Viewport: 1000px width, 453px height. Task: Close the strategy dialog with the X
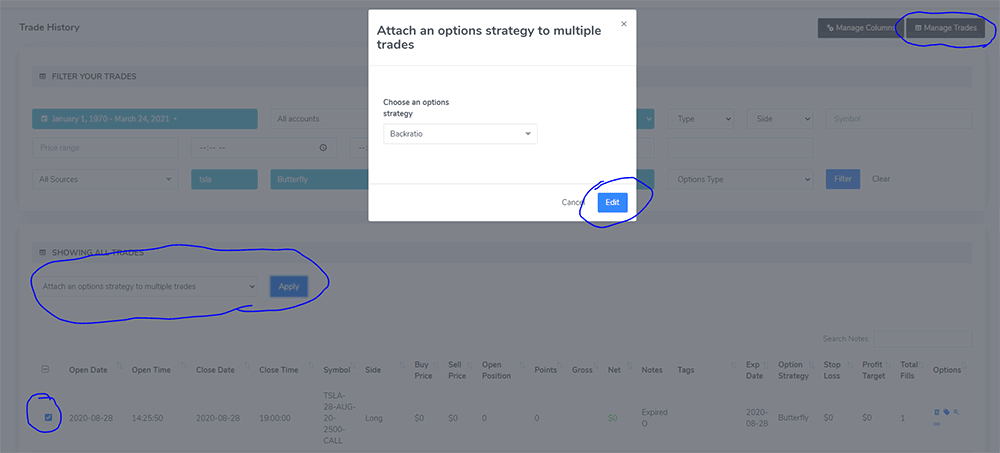[x=624, y=24]
